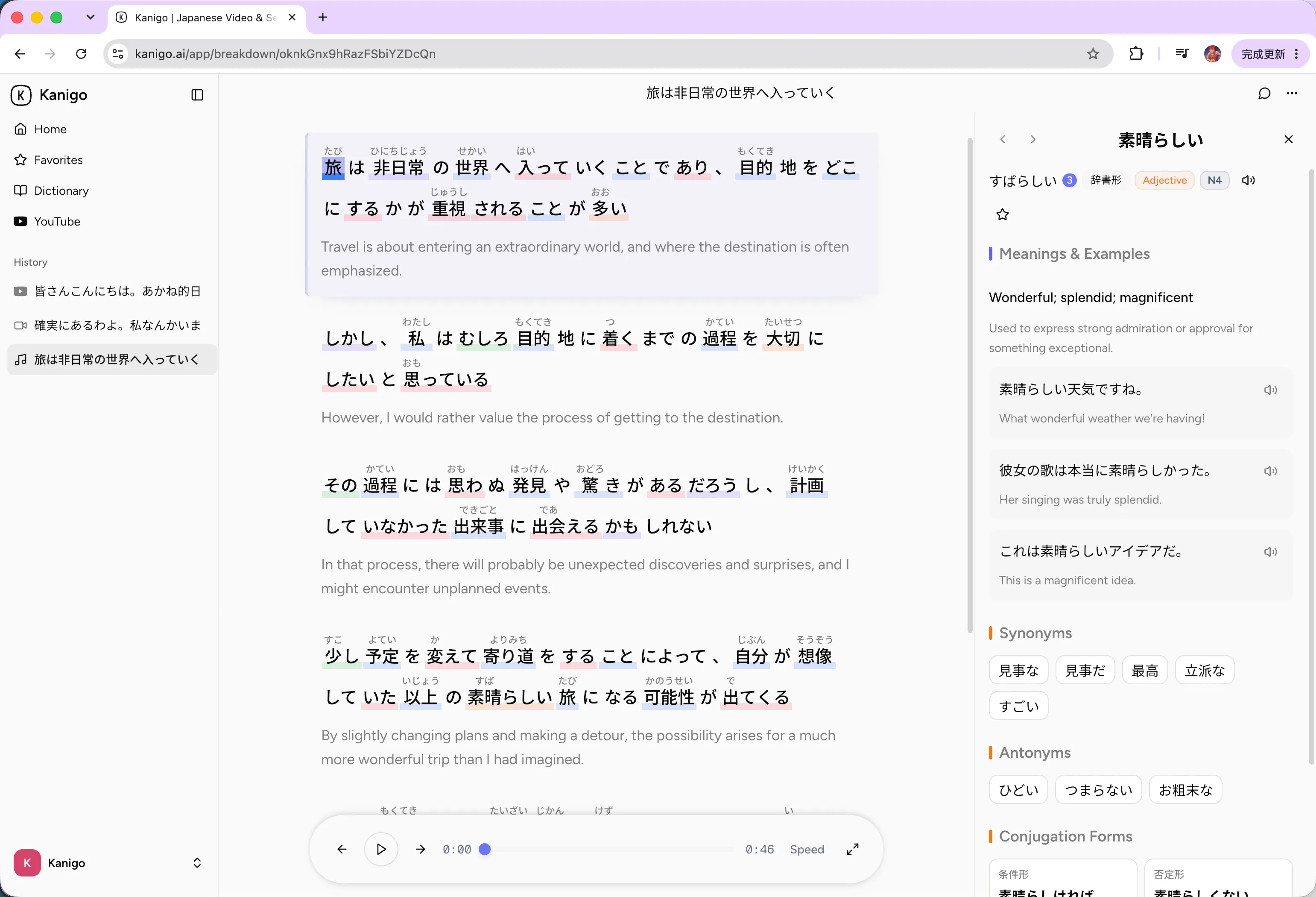Expand the Kanigo account switcher
Screen dimensions: 1316x897
tap(197, 862)
